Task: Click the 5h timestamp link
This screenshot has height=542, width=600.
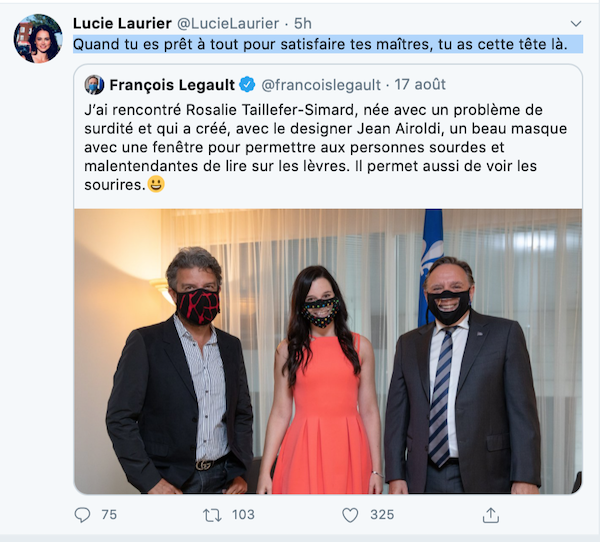Action: point(302,24)
